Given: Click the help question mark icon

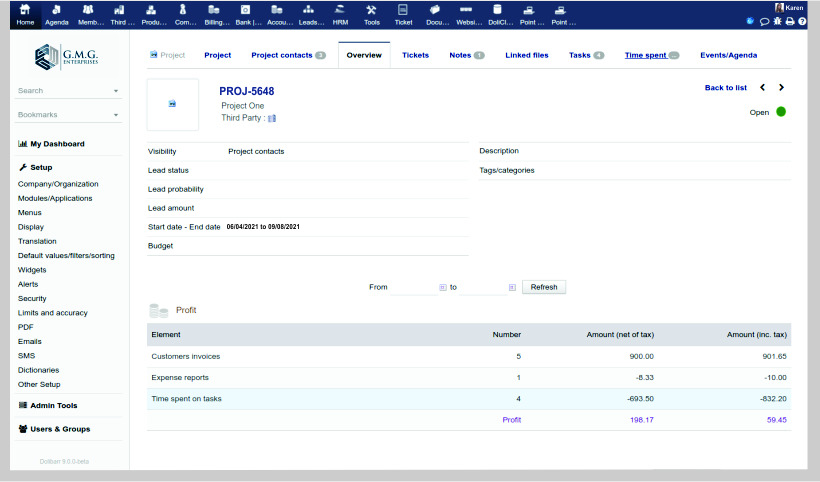Looking at the screenshot, I should pyautogui.click(x=802, y=21).
